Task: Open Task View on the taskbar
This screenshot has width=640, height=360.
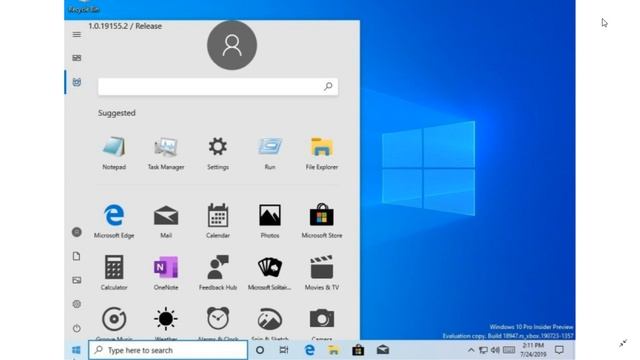Action: coord(284,350)
